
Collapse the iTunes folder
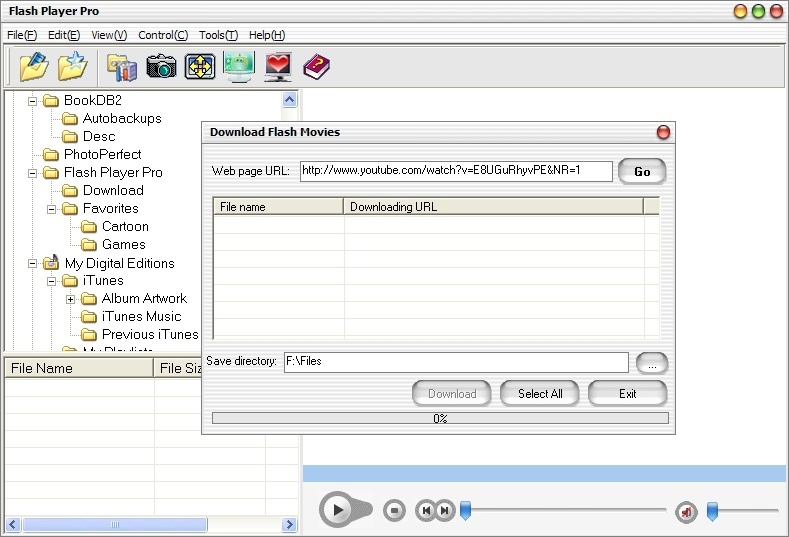[x=51, y=281]
